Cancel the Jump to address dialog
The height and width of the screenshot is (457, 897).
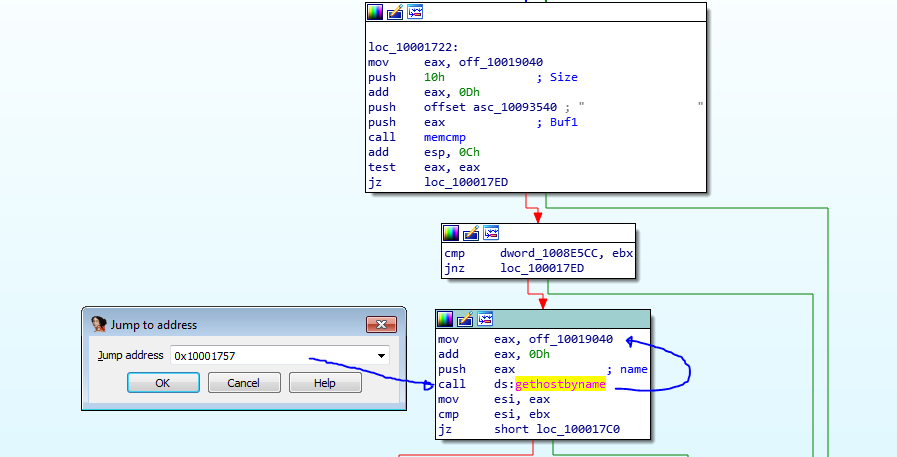pos(243,383)
